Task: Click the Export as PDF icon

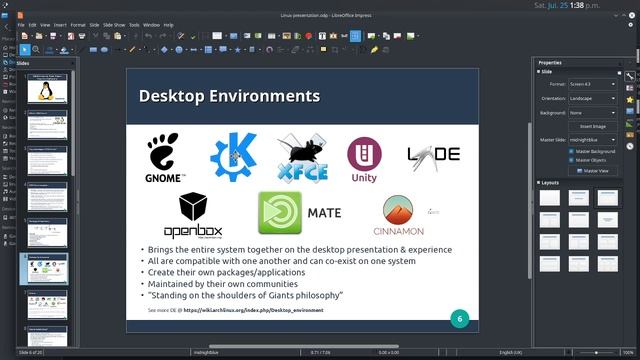Action: coord(71,36)
